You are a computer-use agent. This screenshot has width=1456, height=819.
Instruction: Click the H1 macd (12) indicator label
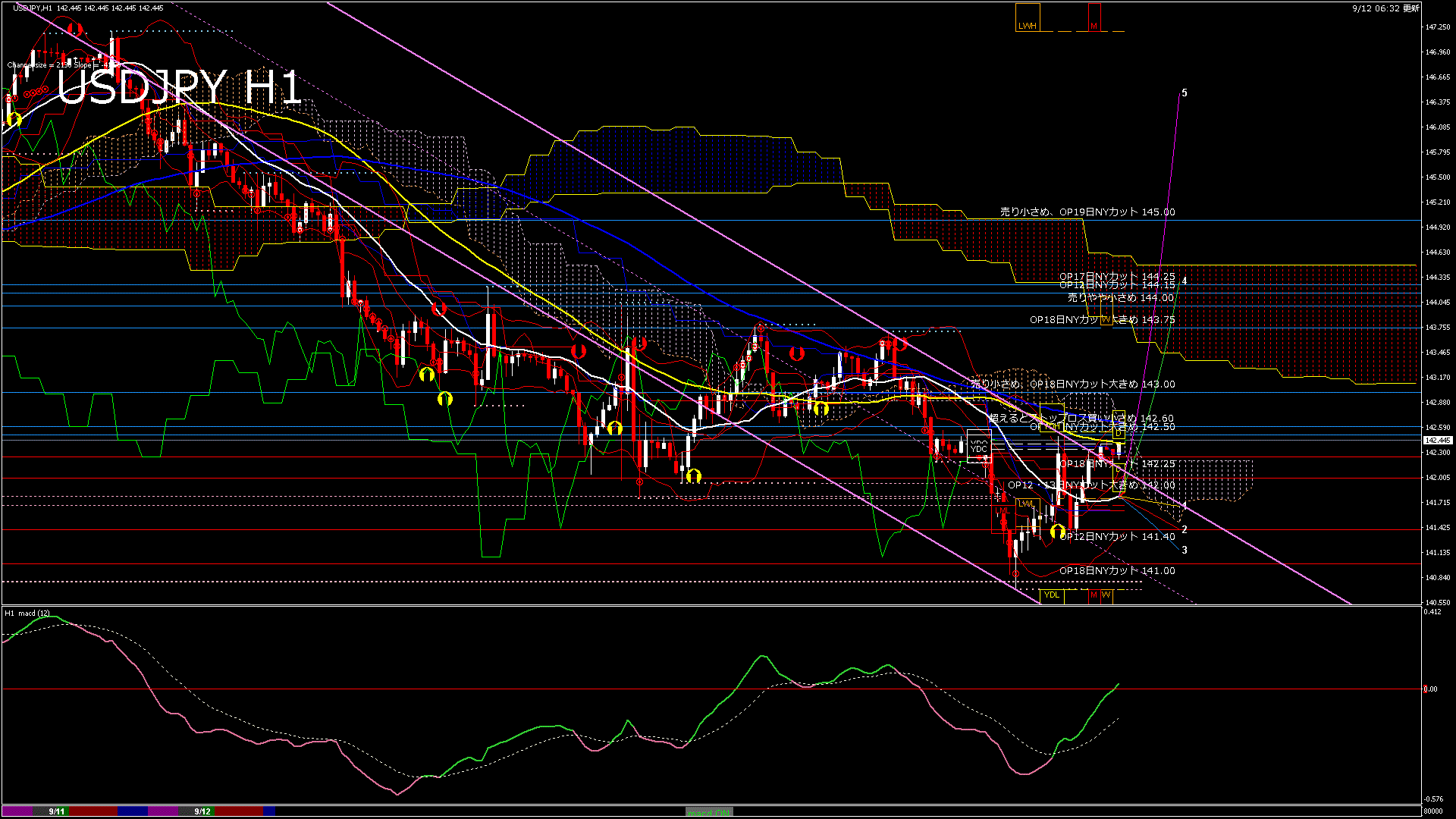point(28,613)
